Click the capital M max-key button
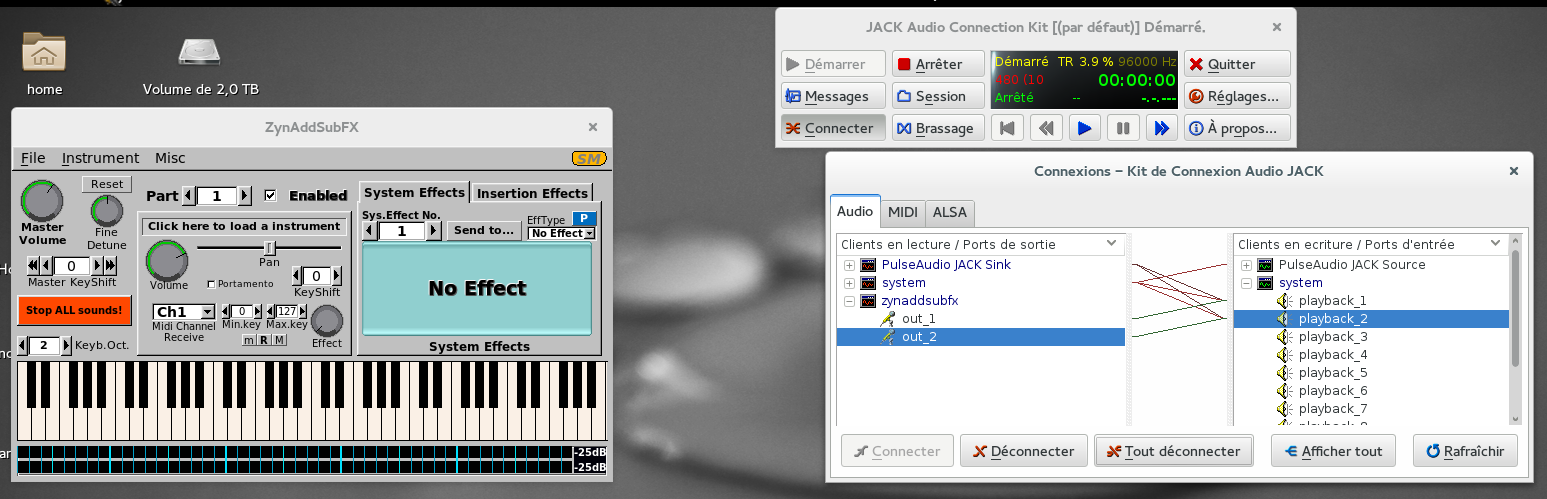The height and width of the screenshot is (499, 1547). 278,340
